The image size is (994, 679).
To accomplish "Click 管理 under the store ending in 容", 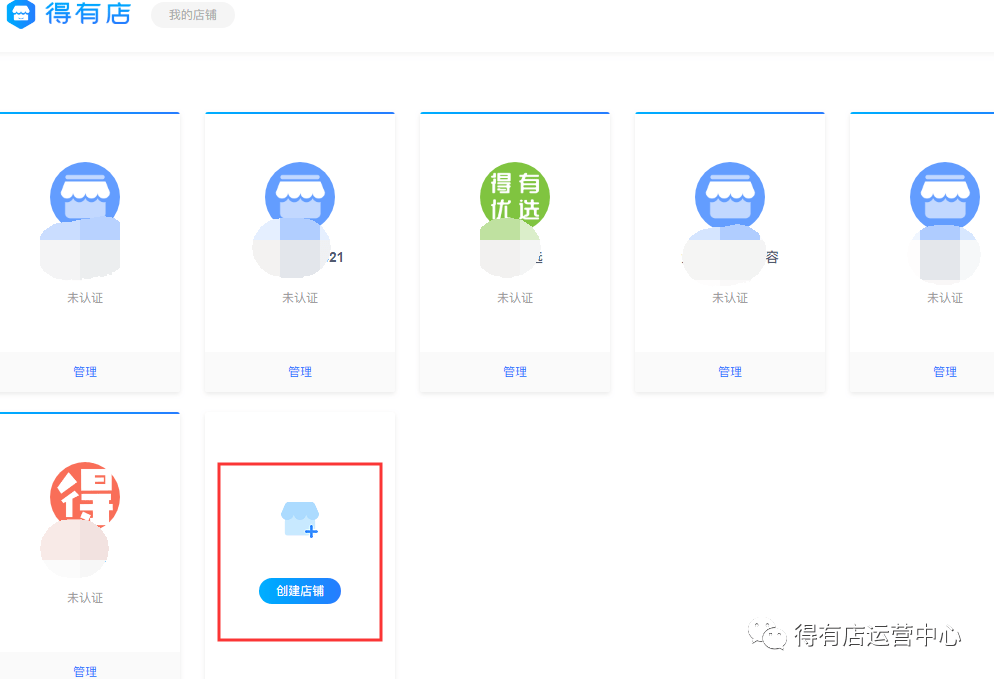I will (x=730, y=371).
